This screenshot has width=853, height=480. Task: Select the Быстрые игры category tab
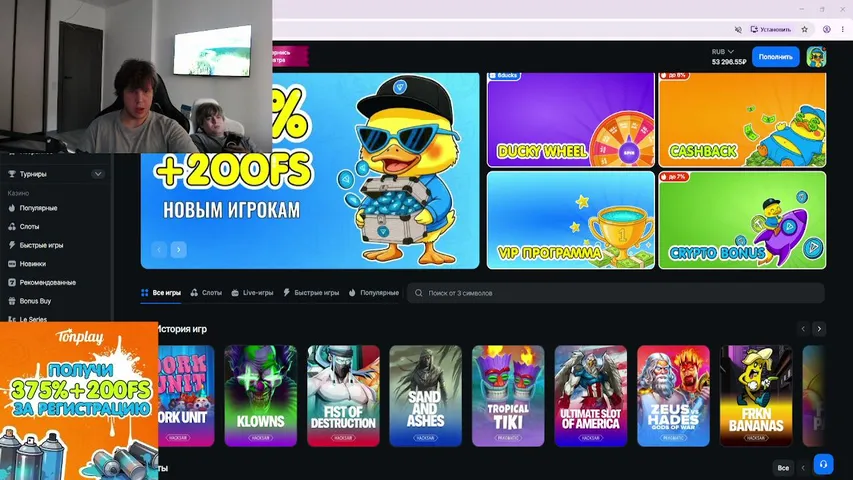(311, 293)
